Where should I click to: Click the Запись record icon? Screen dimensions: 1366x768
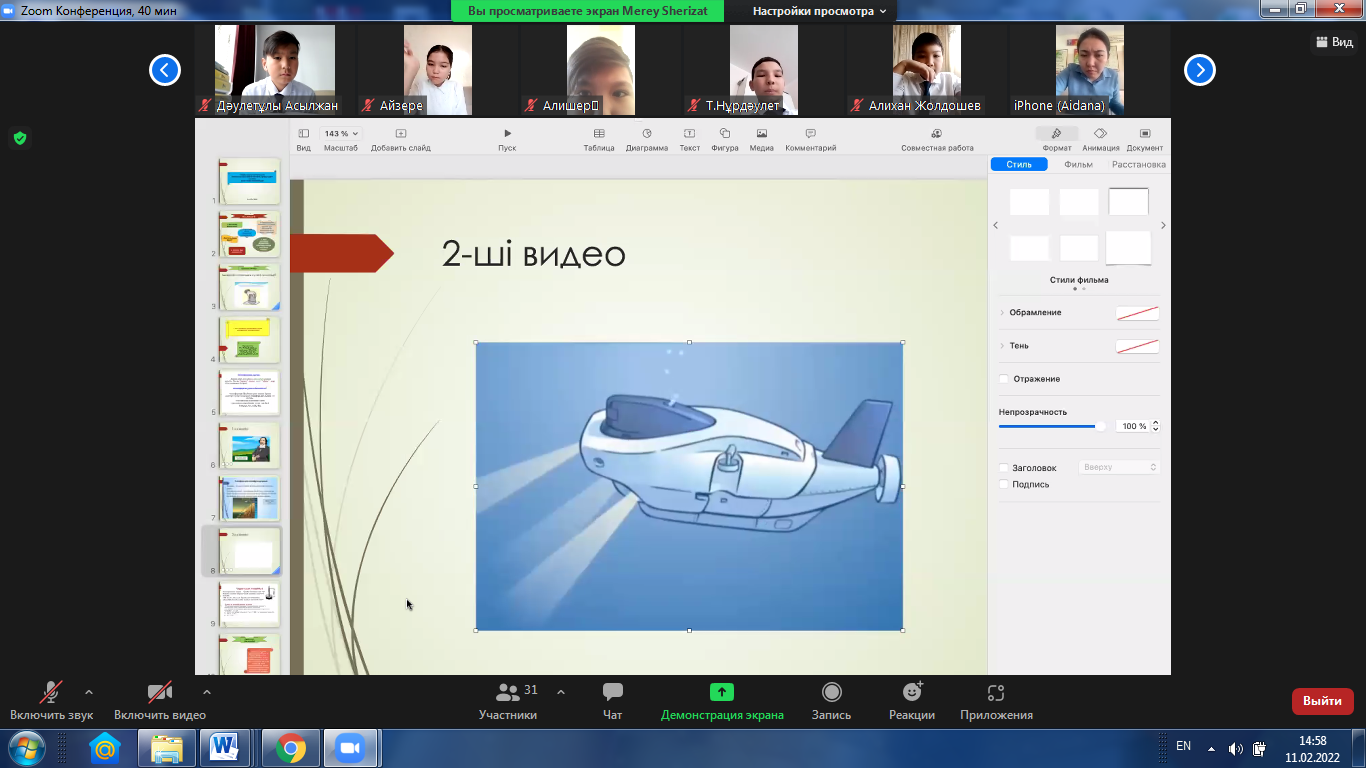pyautogui.click(x=831, y=692)
